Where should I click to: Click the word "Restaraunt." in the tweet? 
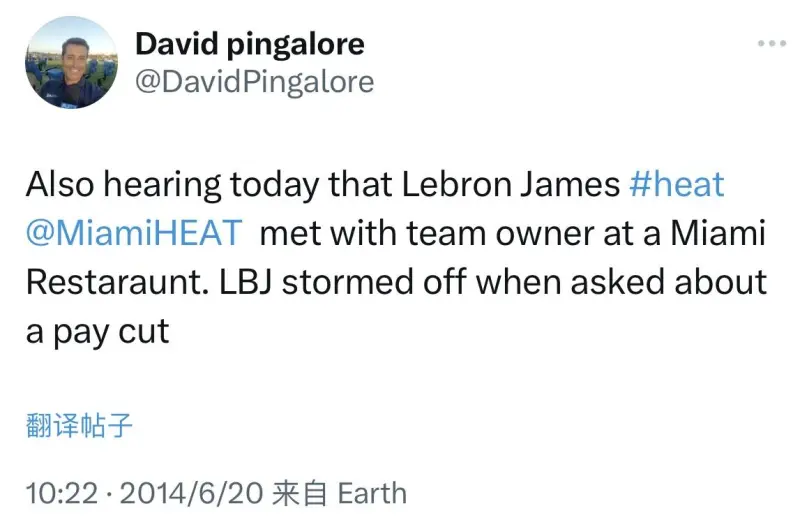click(117, 283)
